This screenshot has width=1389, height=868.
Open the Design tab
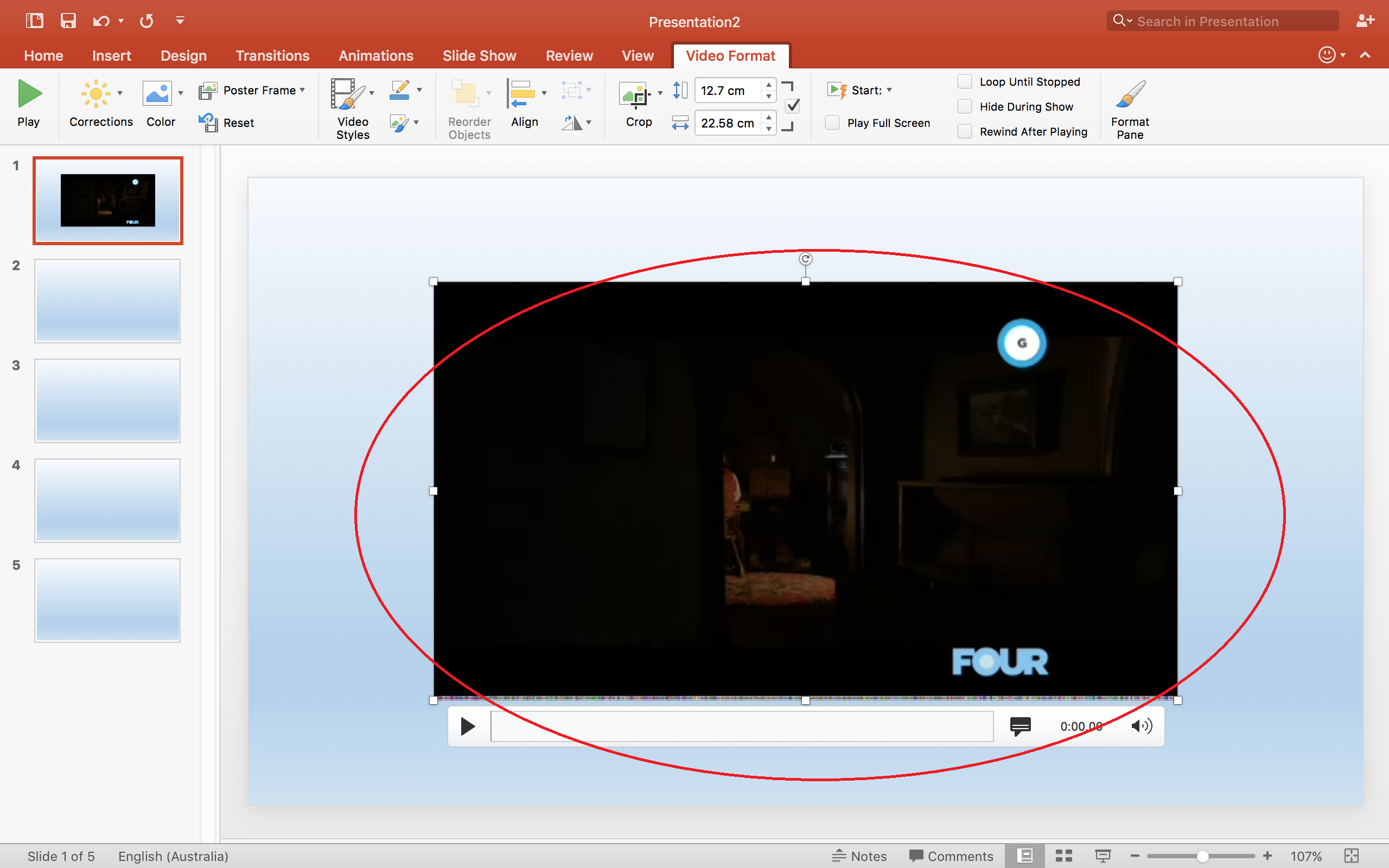[x=183, y=56]
